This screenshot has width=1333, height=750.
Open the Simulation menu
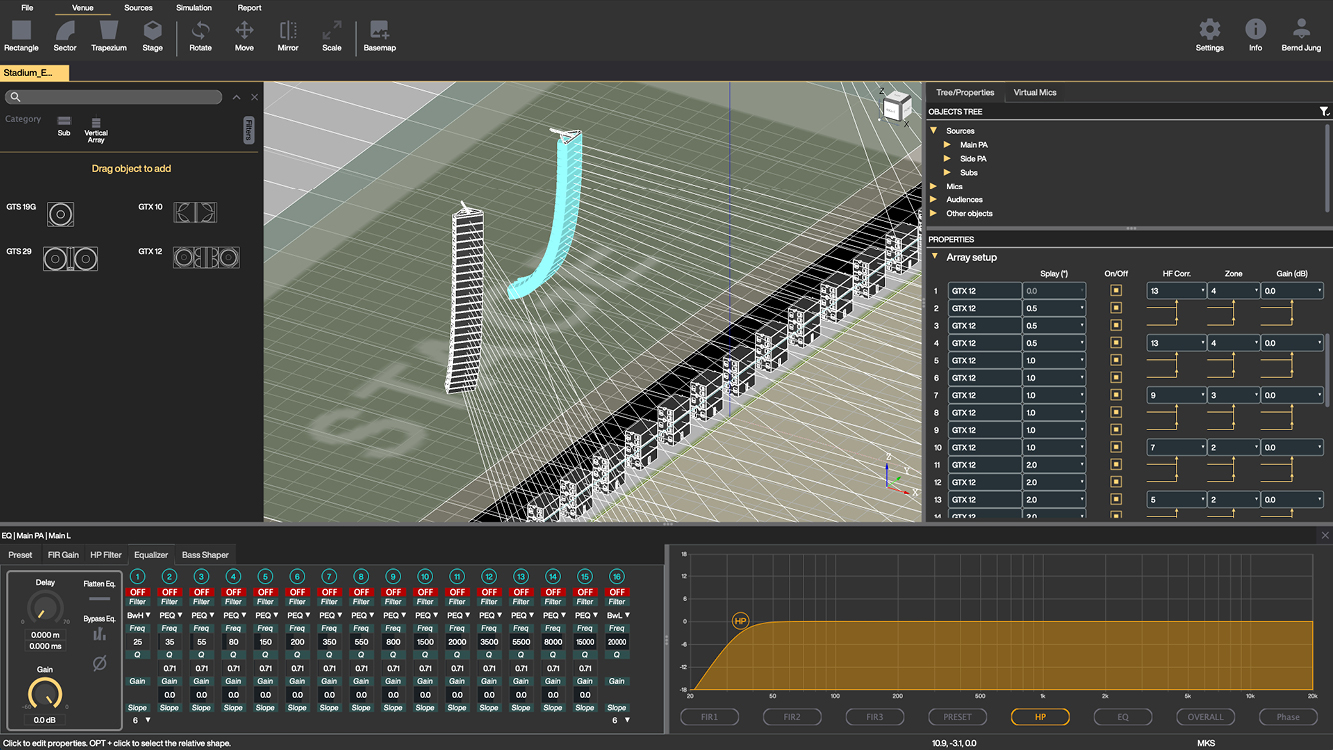[x=194, y=8]
